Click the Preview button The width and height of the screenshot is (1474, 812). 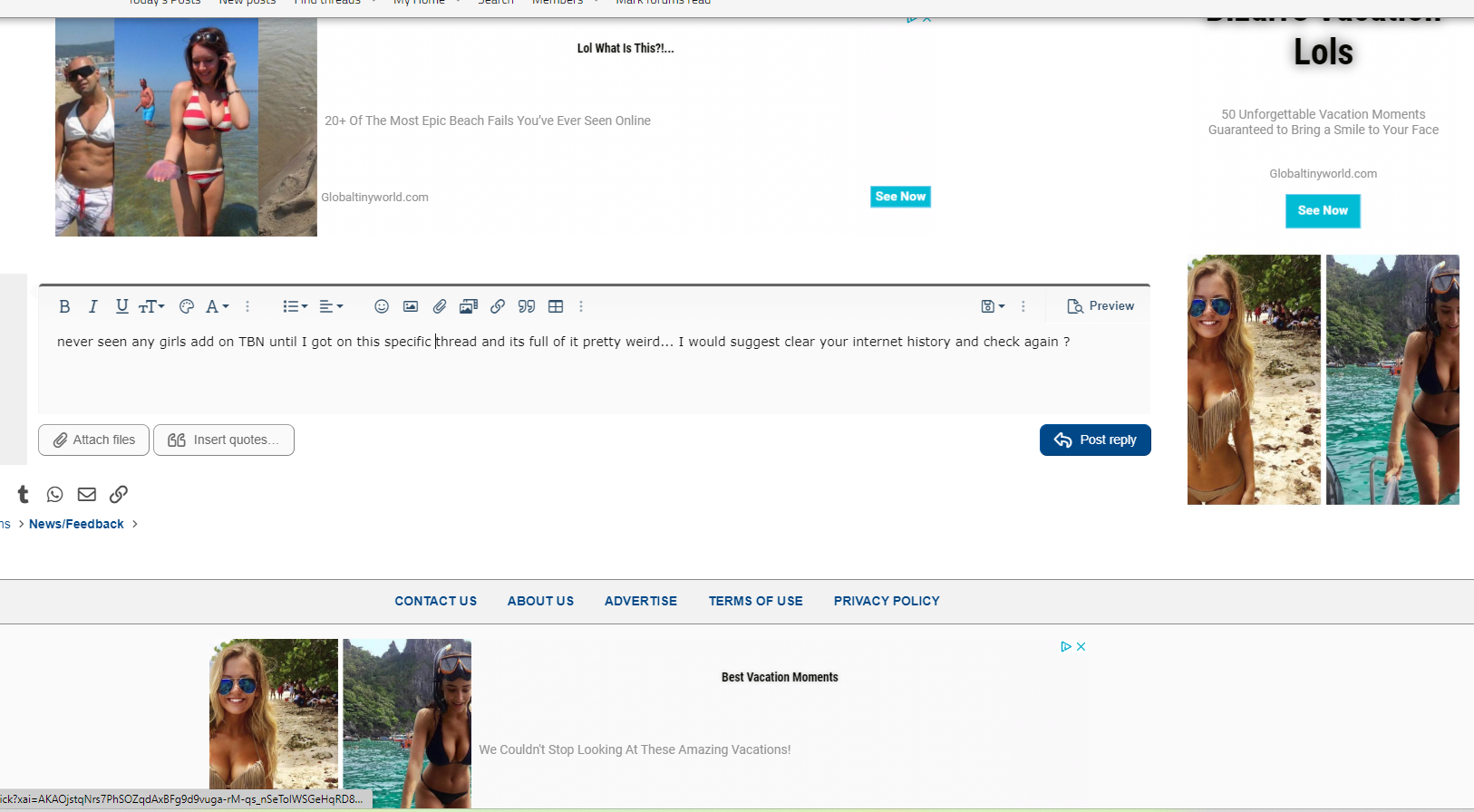click(1101, 306)
